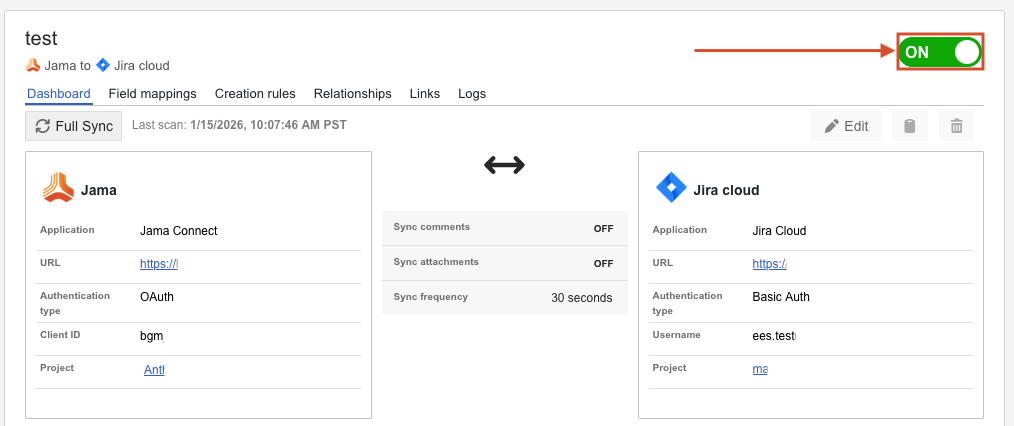Open the Jama Project link

point(154,370)
